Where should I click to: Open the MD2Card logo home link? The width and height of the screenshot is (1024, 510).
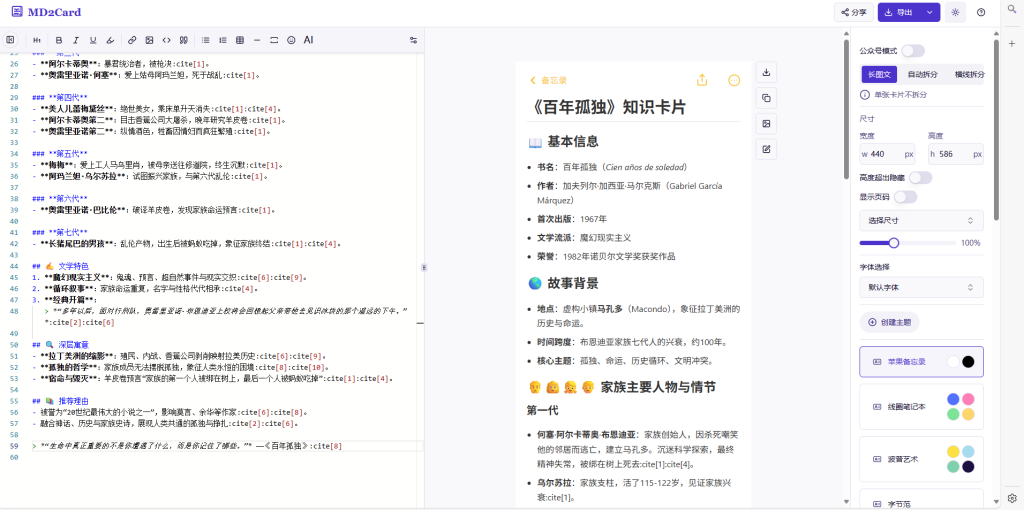point(46,12)
